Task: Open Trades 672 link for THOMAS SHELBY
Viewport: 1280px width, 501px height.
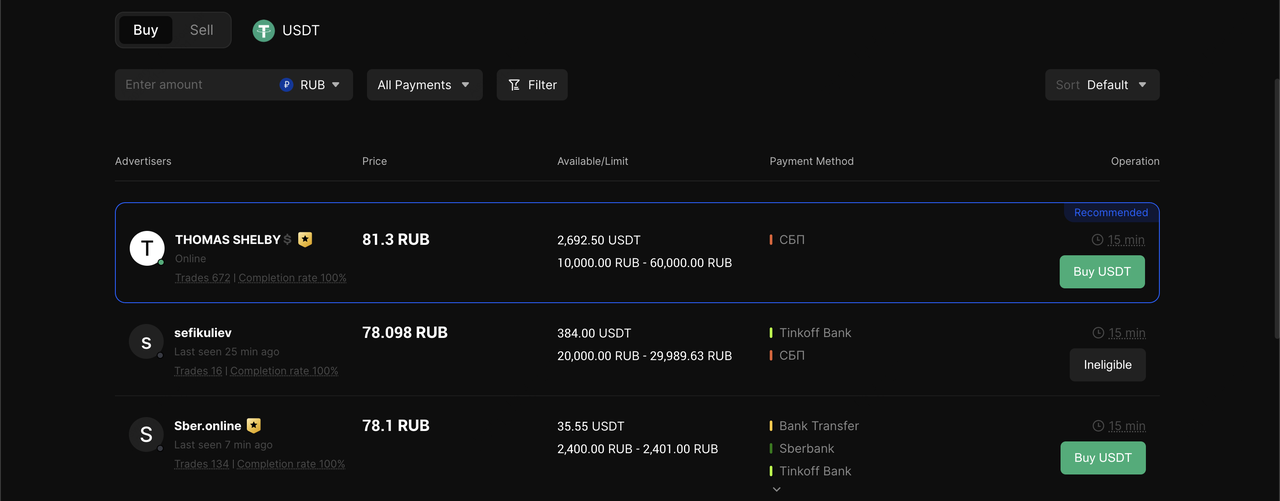Action: pos(203,278)
